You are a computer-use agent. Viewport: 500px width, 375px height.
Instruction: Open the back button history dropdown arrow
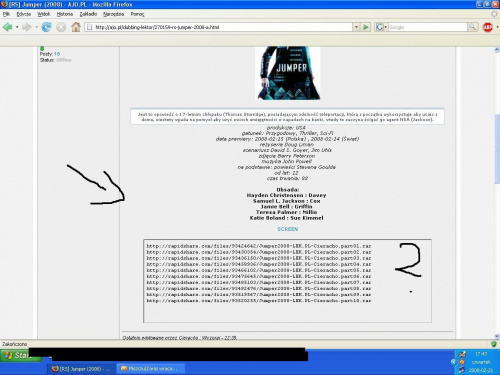tap(17, 27)
